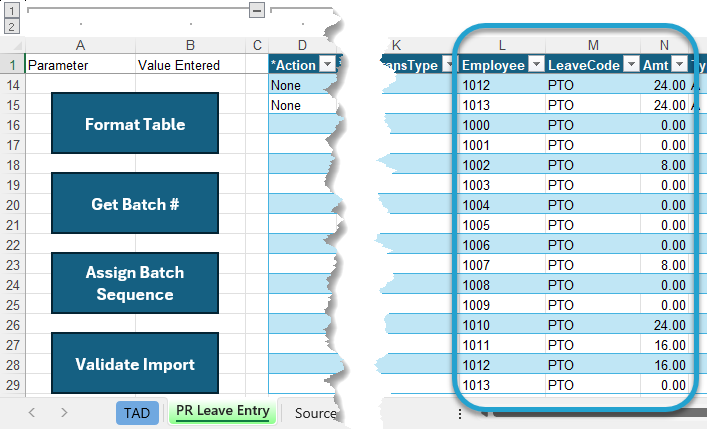
Task: Click the 8.00 amount for employee 1007
Action: [664, 265]
